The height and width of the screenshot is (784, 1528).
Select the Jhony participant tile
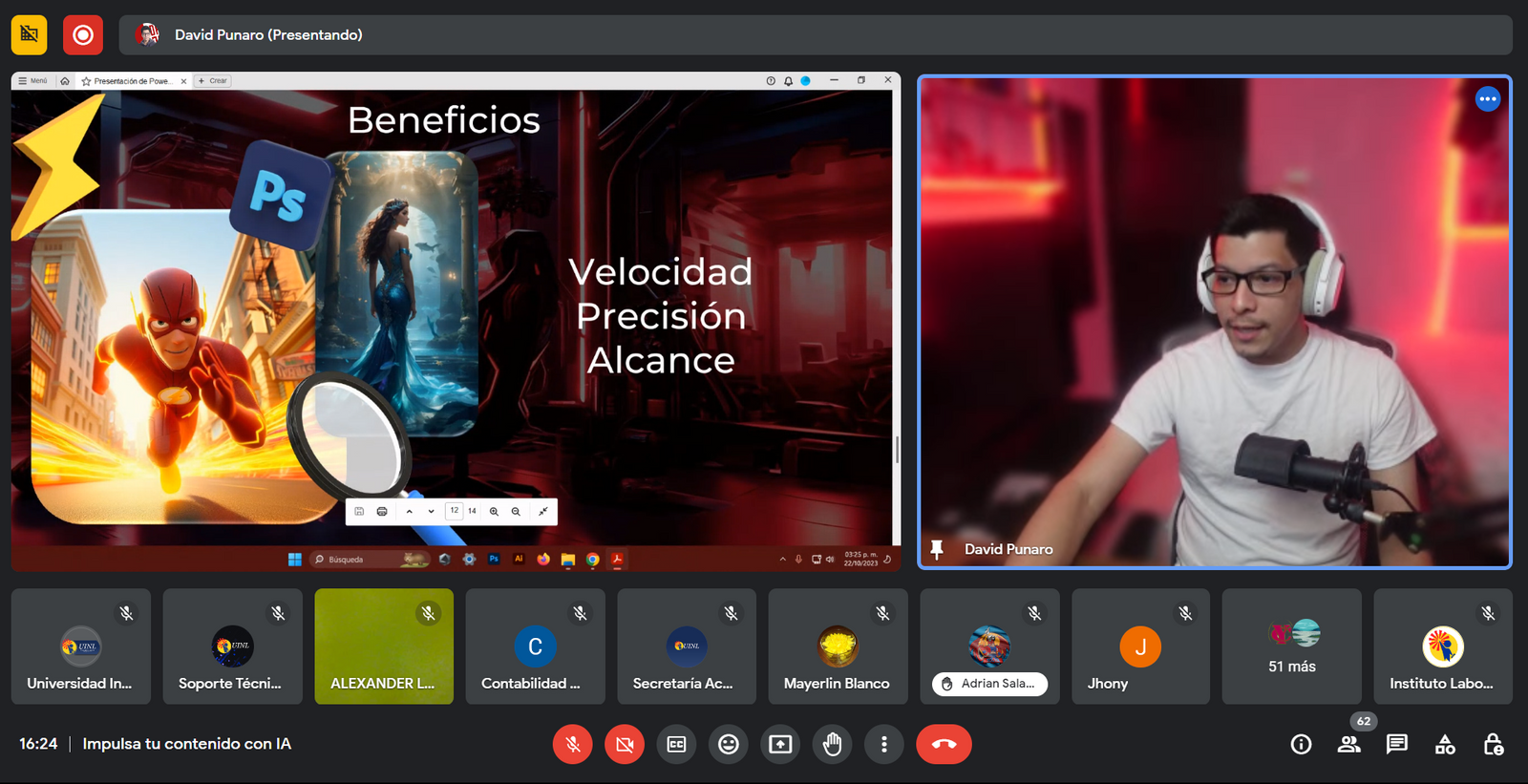(x=1141, y=646)
